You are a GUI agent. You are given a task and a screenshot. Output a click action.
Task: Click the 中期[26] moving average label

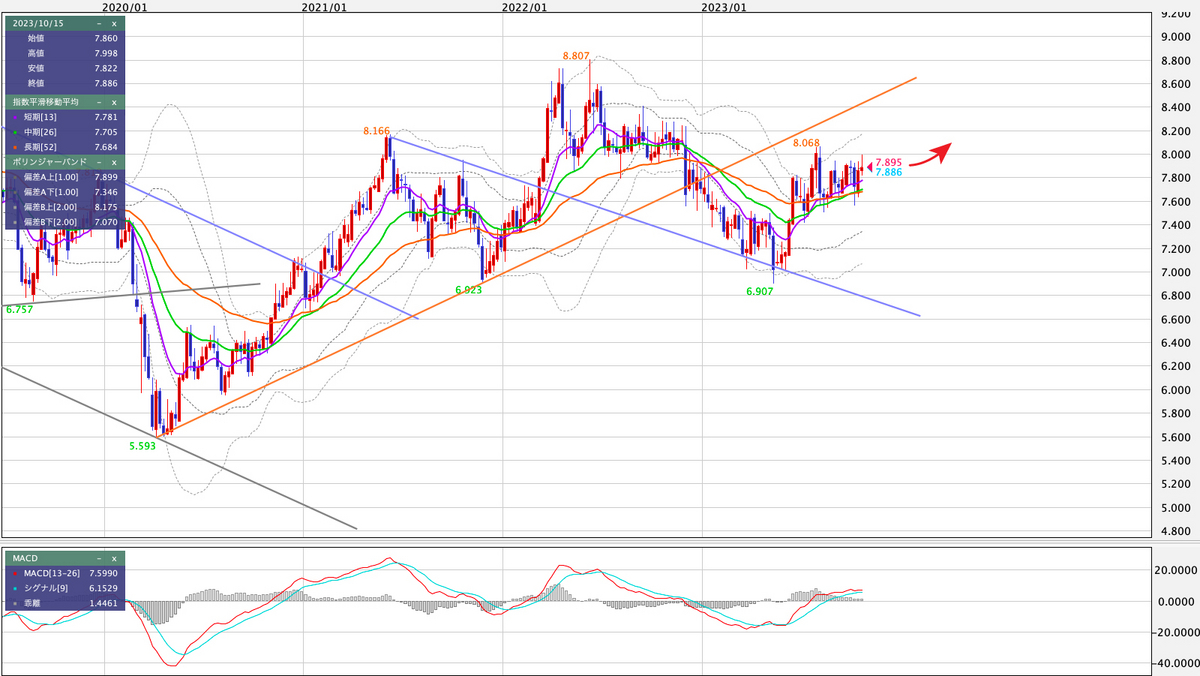tap(38, 131)
